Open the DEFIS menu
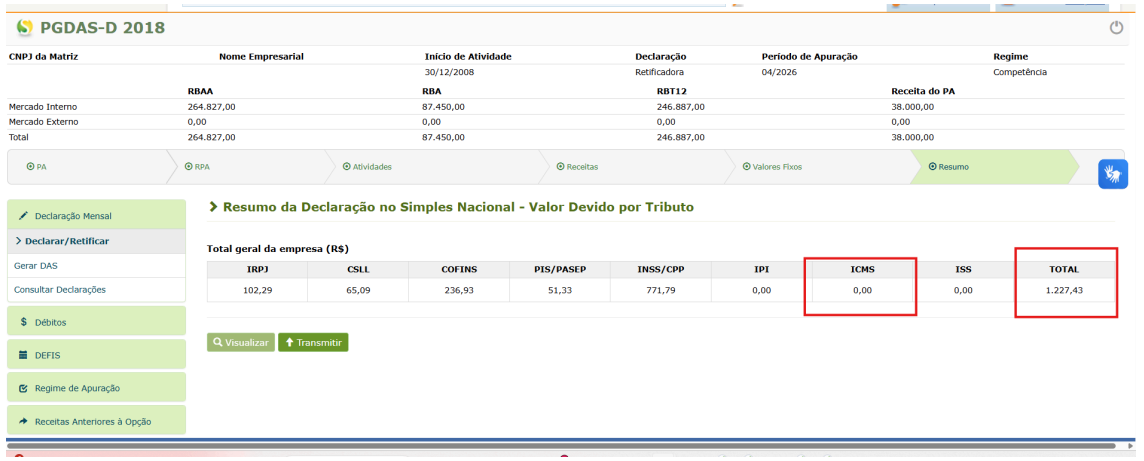The image size is (1144, 461). [96, 355]
